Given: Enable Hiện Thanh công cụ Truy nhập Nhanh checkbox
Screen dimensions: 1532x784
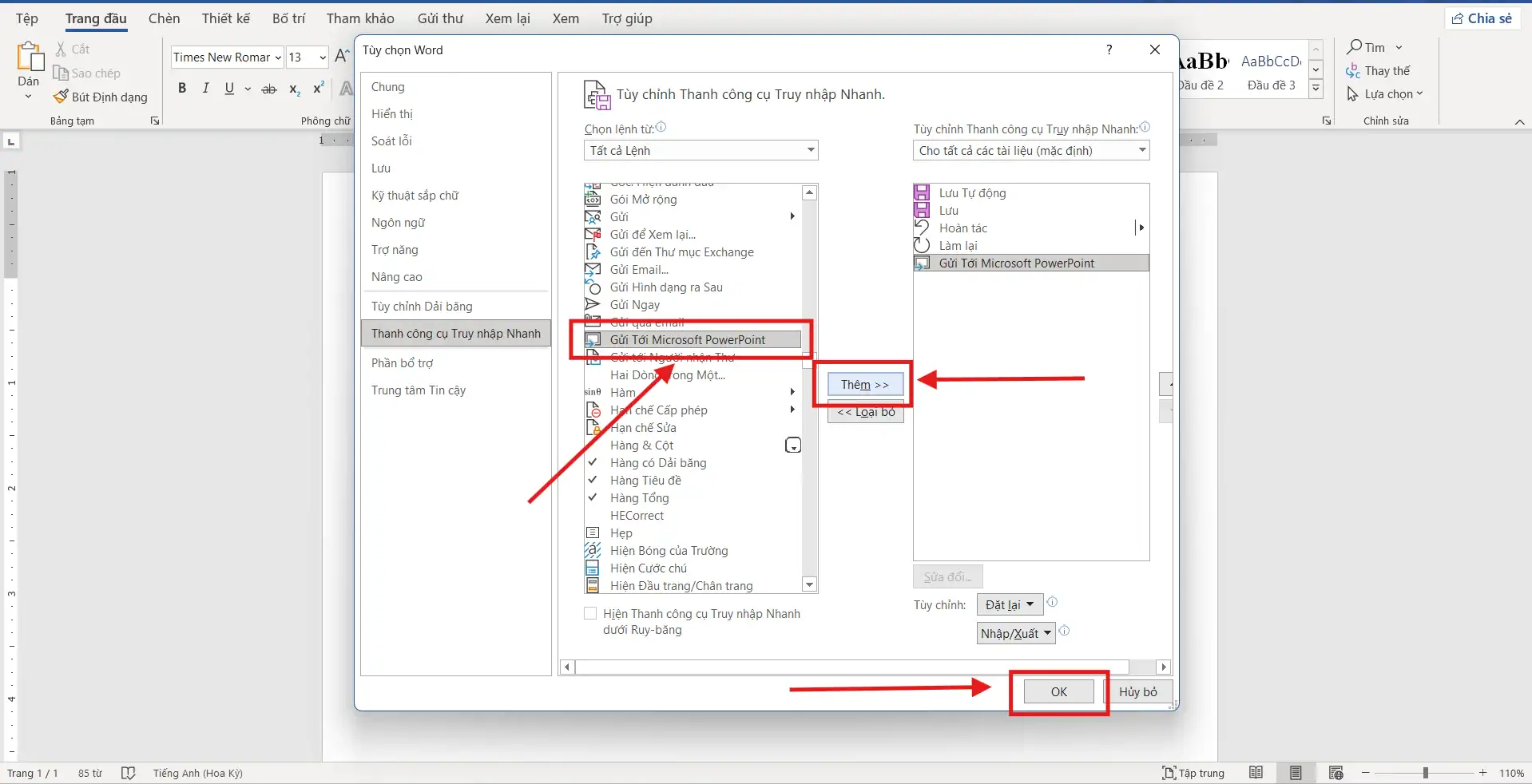Looking at the screenshot, I should pos(591,613).
